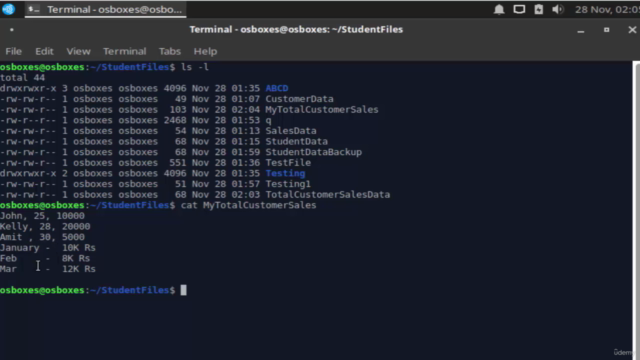Open the View menu
Screen dimensions: 640x360
click(x=78, y=51)
